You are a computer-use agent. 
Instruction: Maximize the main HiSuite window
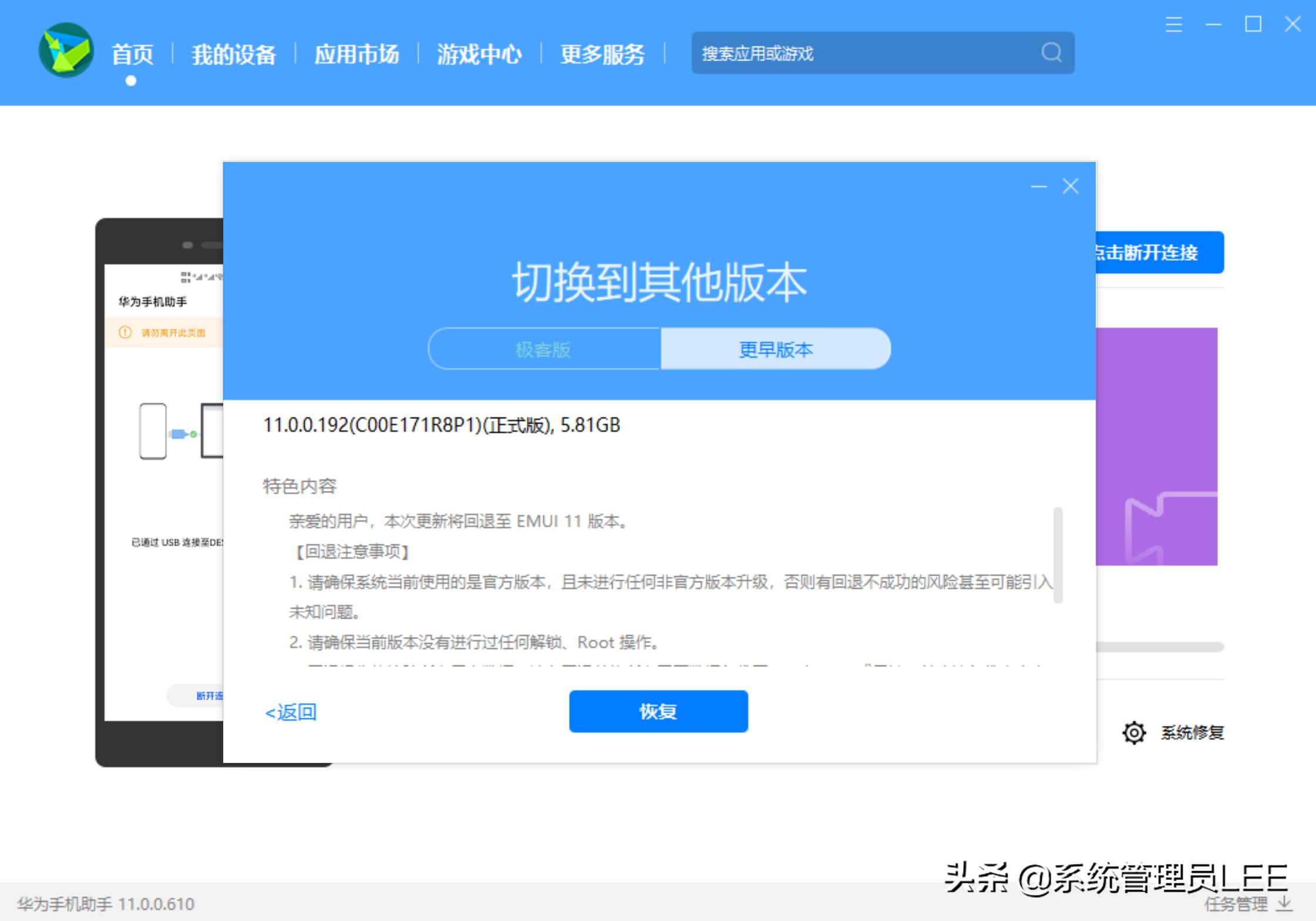(1253, 25)
